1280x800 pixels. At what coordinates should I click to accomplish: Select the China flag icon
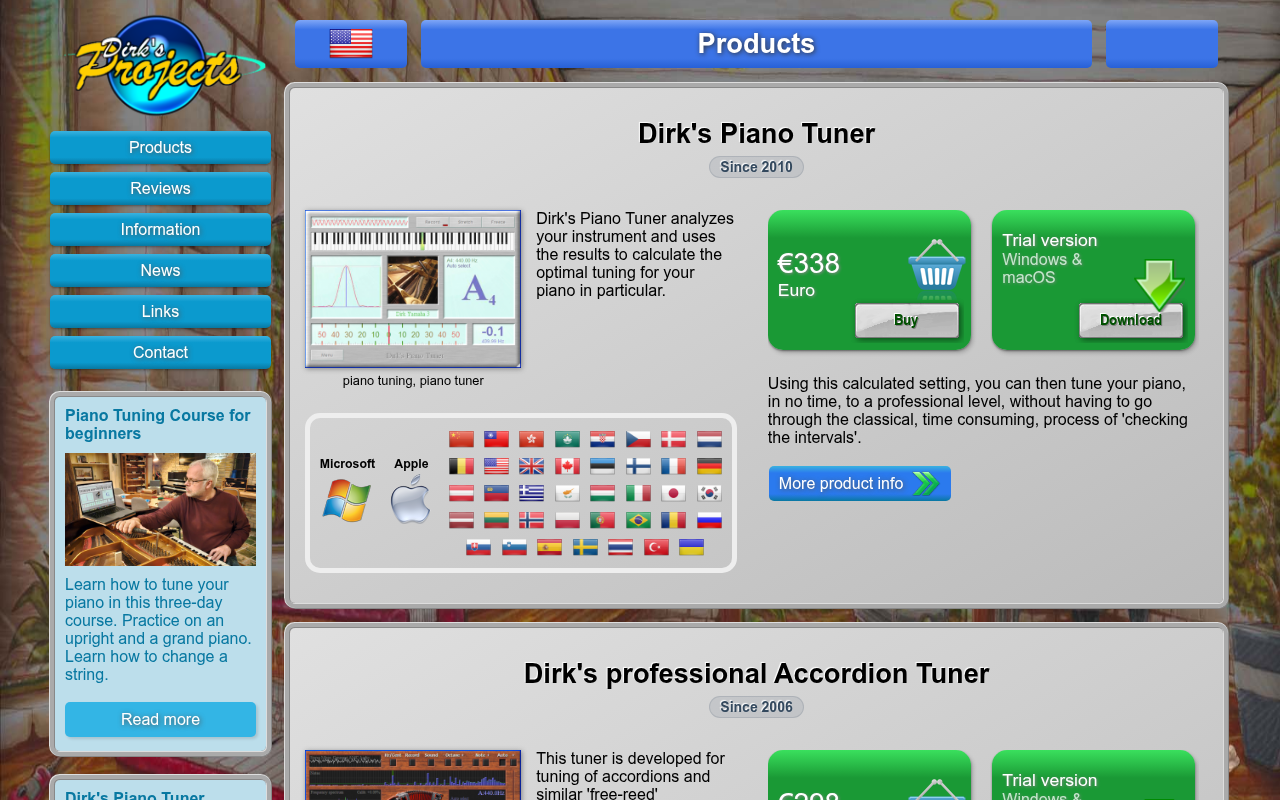461,439
